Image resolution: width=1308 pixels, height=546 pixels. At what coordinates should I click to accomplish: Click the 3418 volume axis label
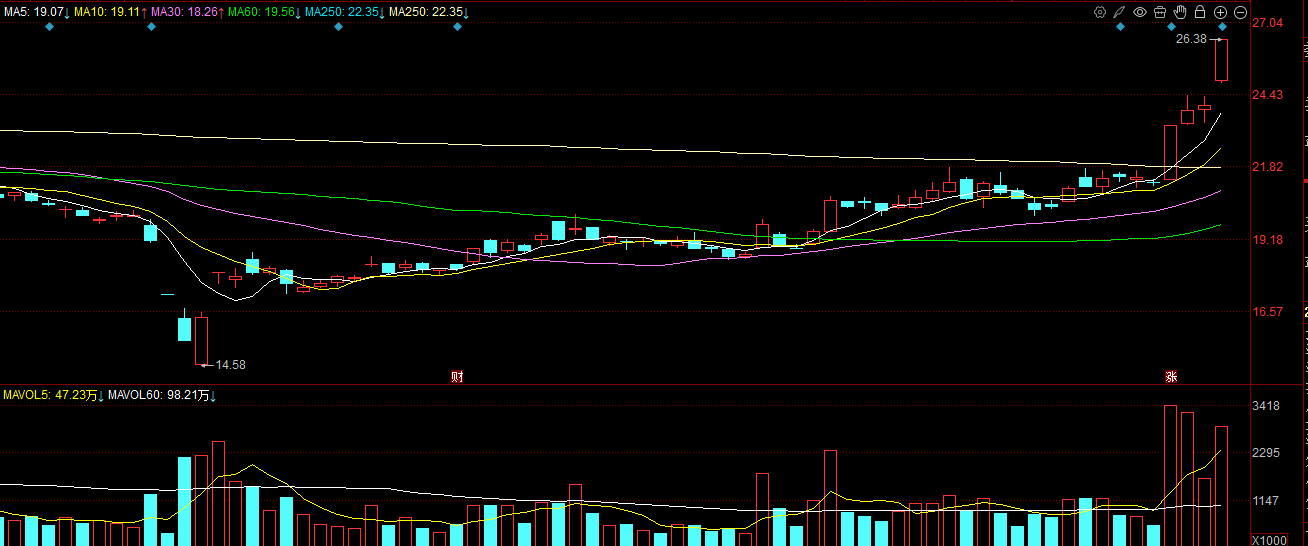point(1267,406)
